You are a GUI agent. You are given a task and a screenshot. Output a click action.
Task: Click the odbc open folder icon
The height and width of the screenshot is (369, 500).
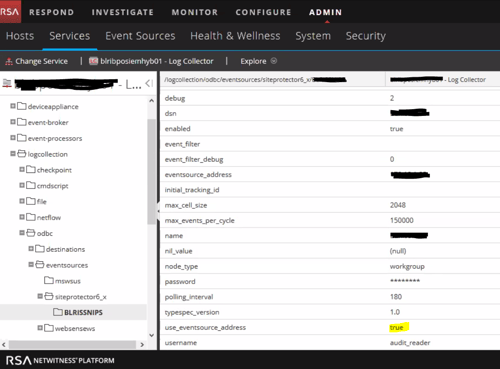pyautogui.click(x=31, y=233)
